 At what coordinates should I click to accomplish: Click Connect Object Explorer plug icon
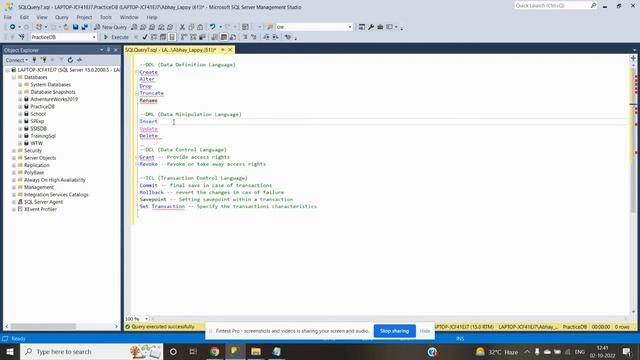click(34, 60)
